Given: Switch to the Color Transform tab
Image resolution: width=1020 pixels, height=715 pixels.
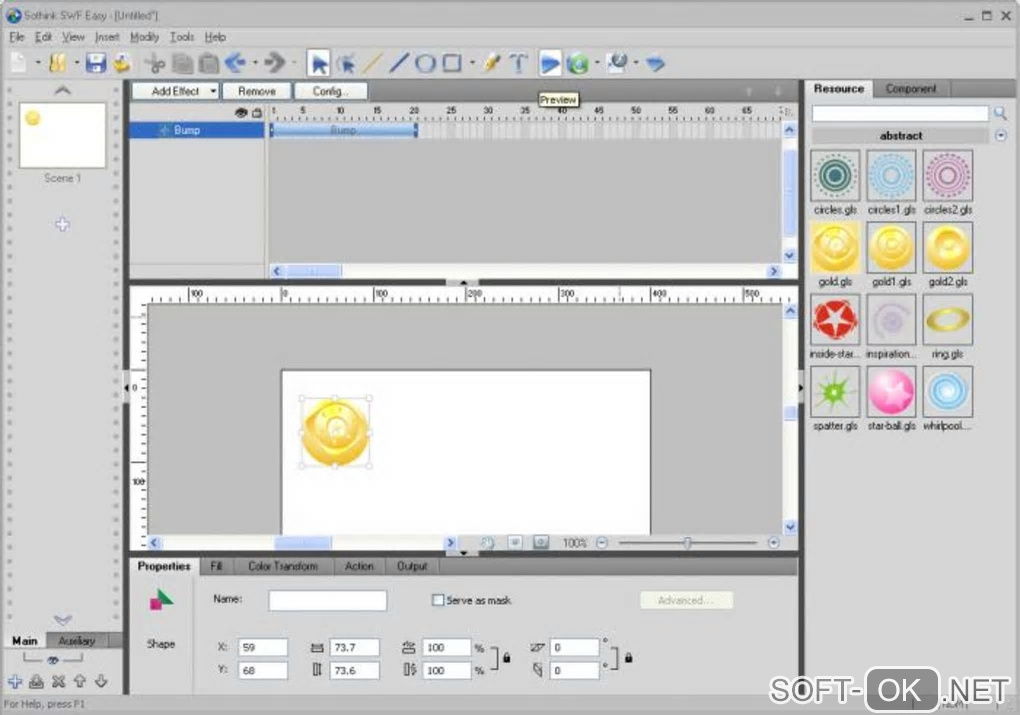Looking at the screenshot, I should 282,566.
